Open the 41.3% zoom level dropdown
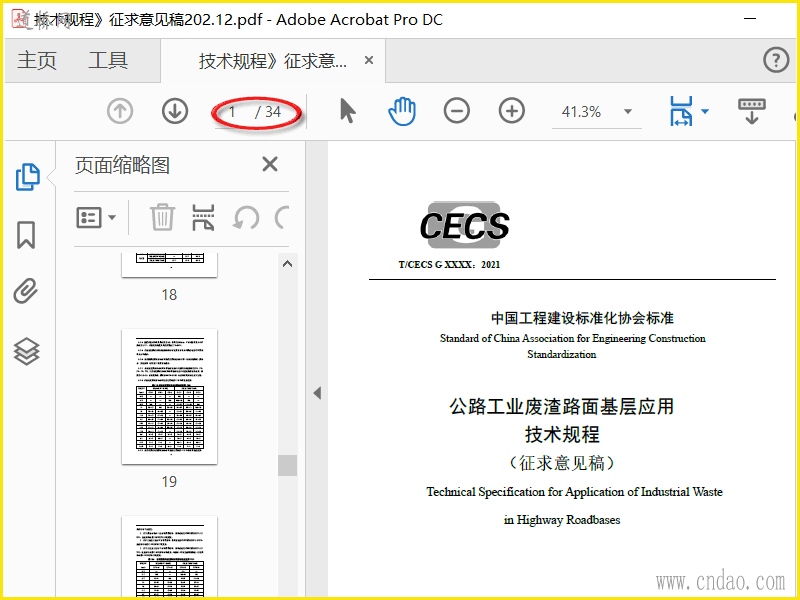800x600 pixels. pyautogui.click(x=628, y=112)
